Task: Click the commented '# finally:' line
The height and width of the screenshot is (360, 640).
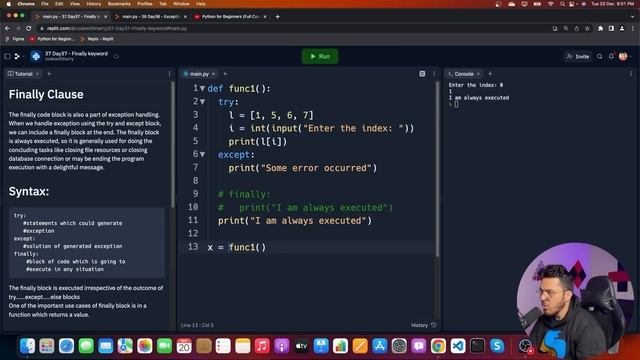Action: click(x=244, y=194)
